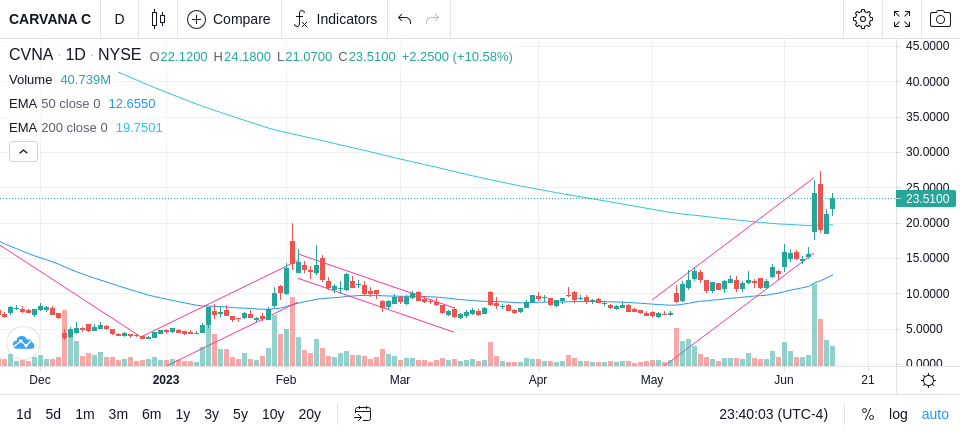Set range to 5d
The image size is (960, 433).
pos(53,414)
